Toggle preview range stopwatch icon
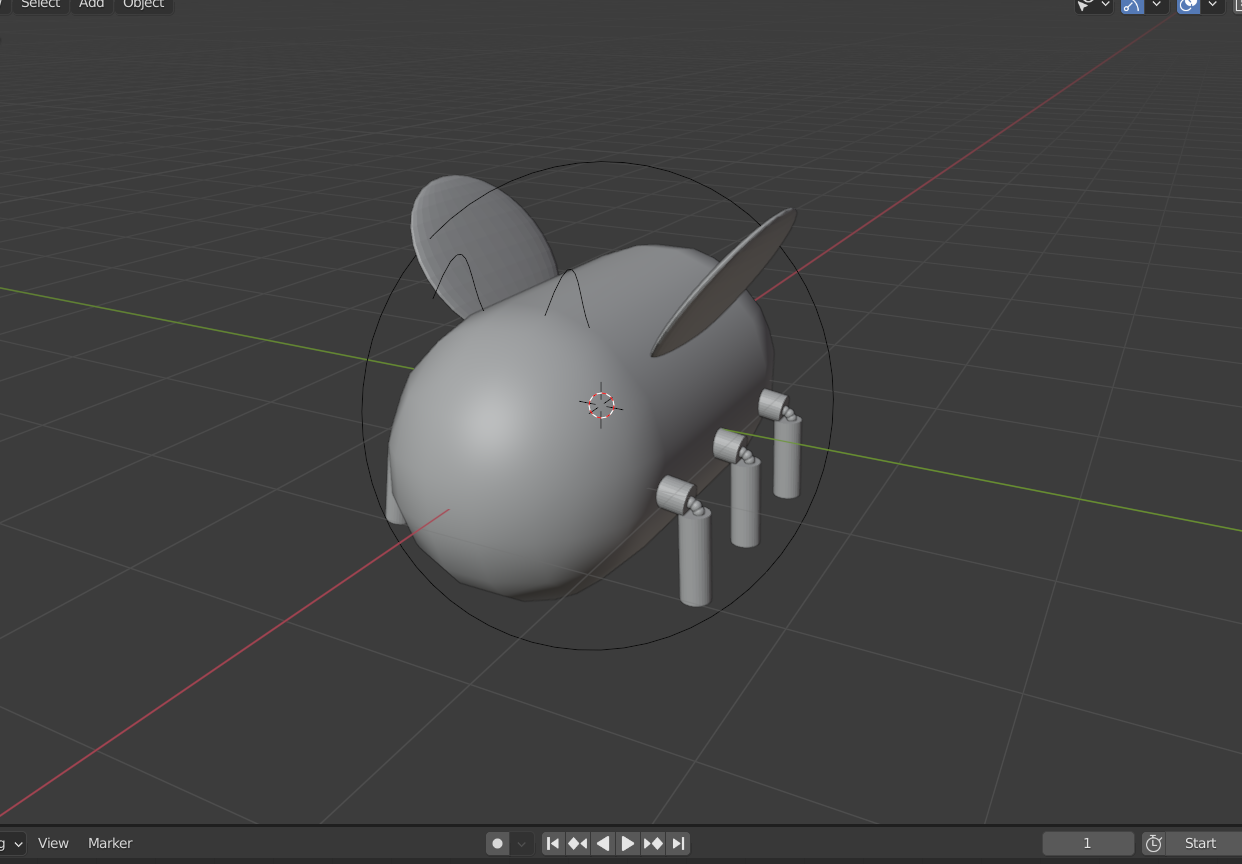Image resolution: width=1242 pixels, height=864 pixels. pos(1153,843)
